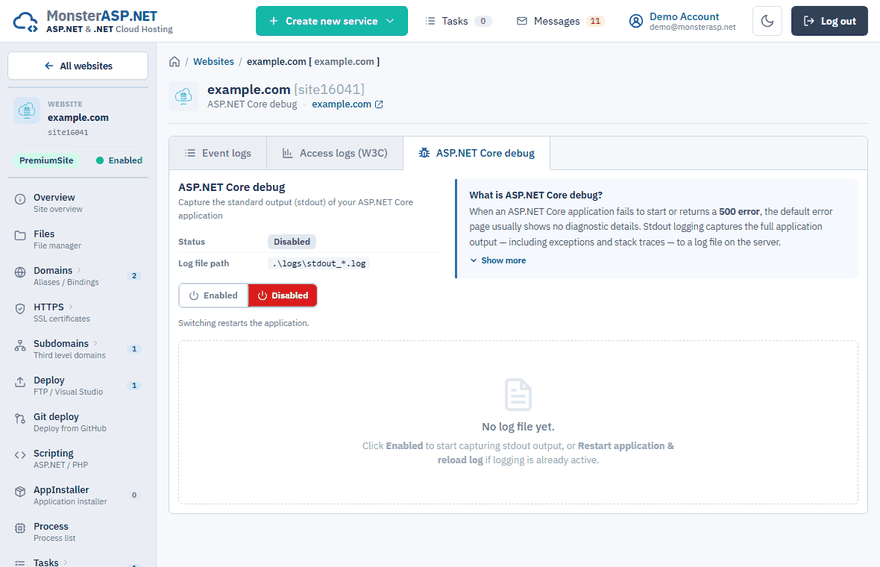
Task: Open Tasks in top header
Action: (459, 21)
